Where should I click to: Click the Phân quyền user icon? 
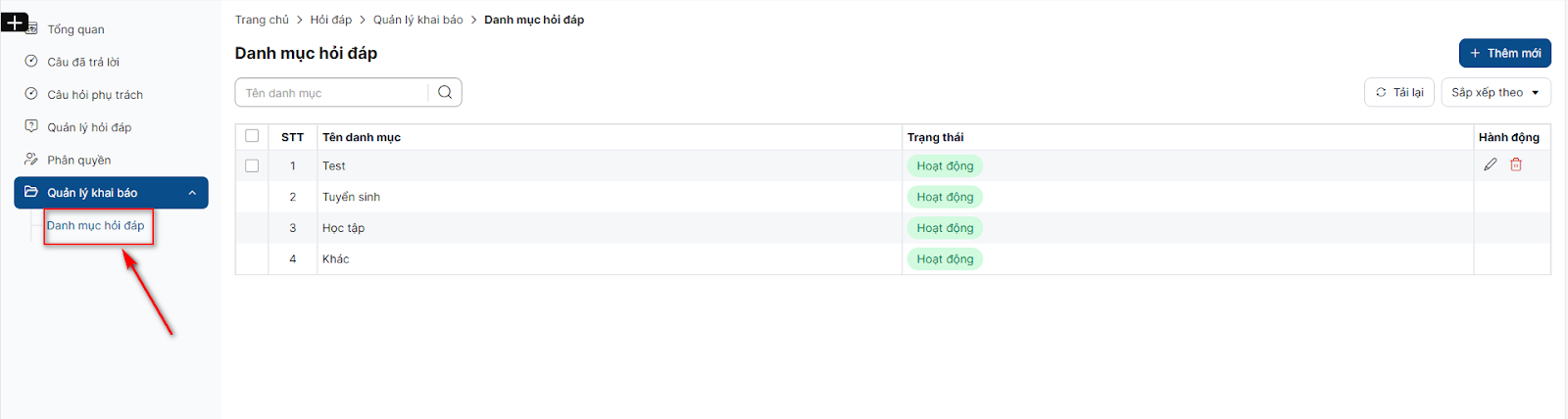pos(31,160)
